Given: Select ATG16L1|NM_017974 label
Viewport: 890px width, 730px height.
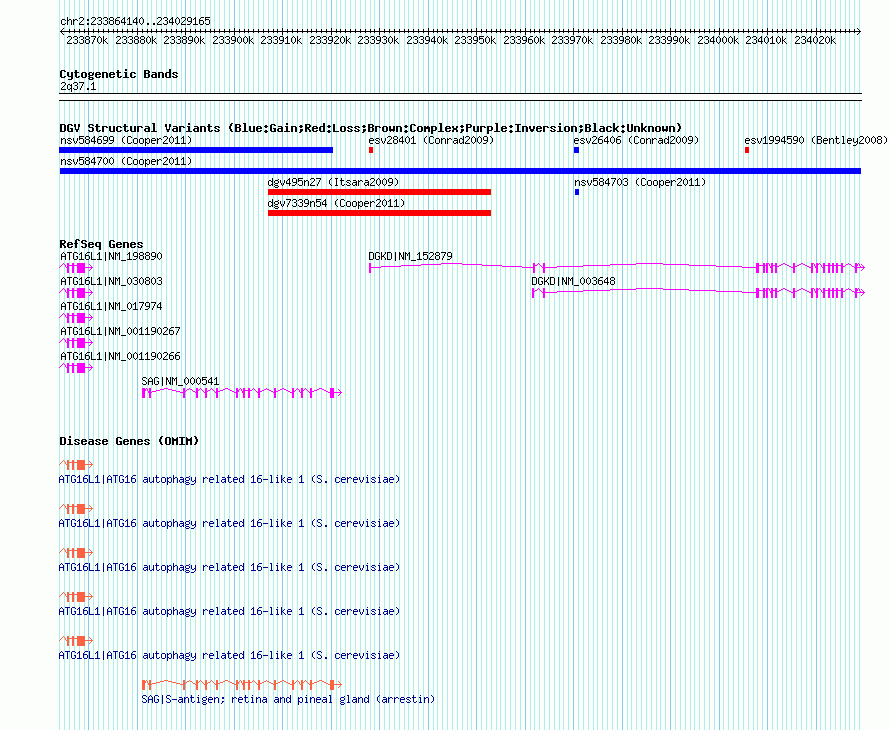Looking at the screenshot, I should point(111,307).
